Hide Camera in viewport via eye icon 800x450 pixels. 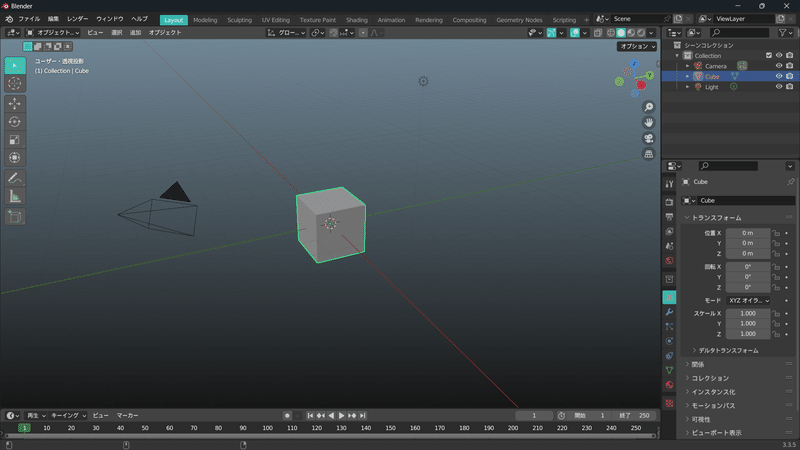tap(779, 66)
